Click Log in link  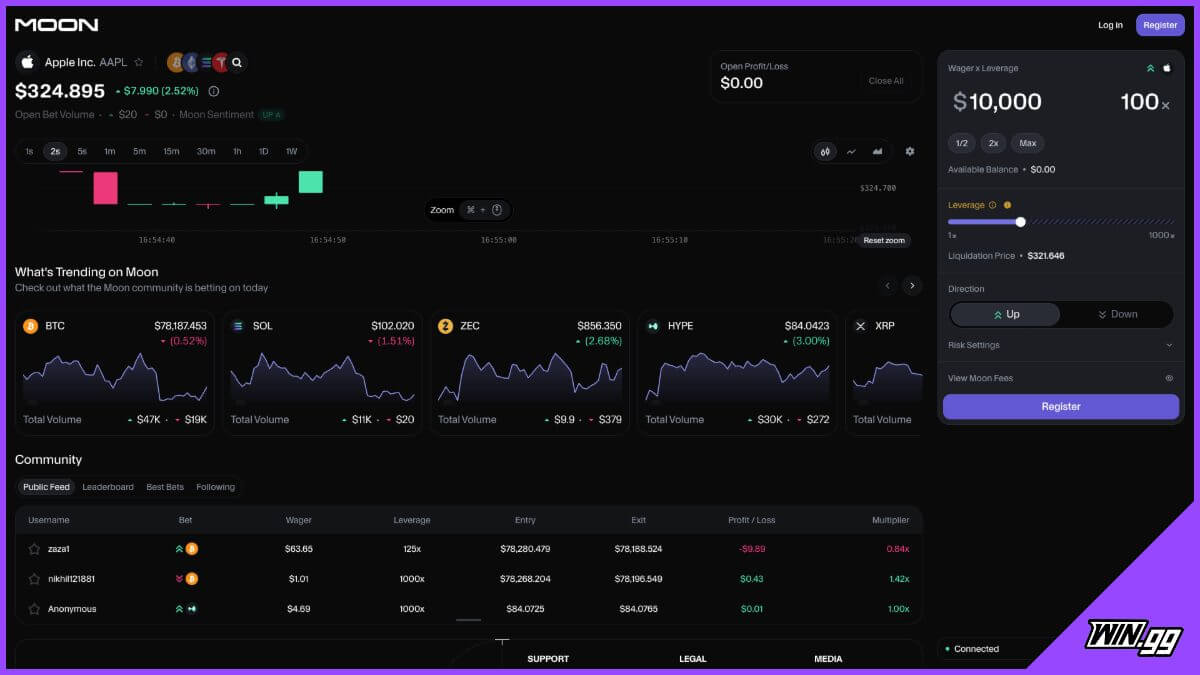pyautogui.click(x=1110, y=25)
